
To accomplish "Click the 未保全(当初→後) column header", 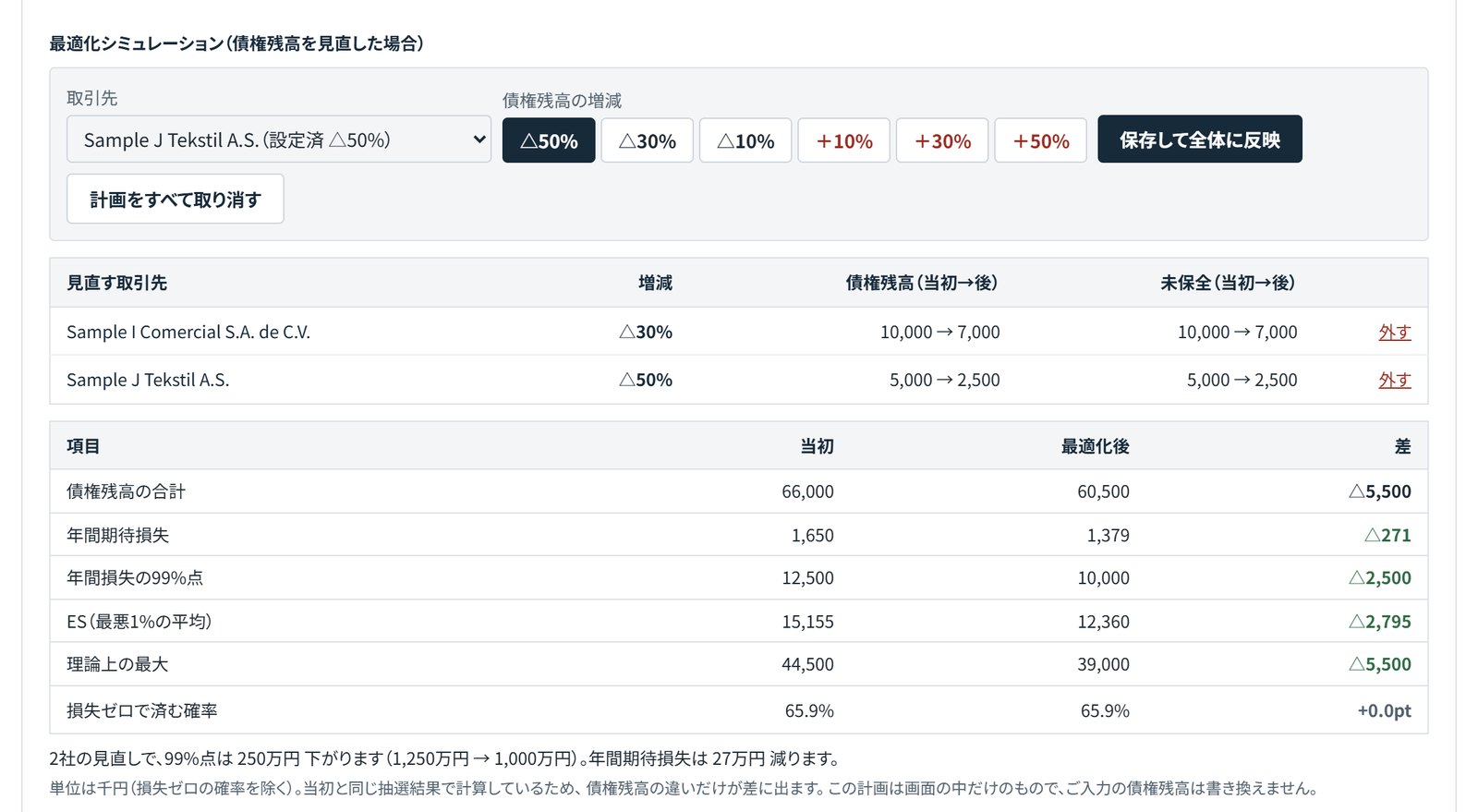I will click(x=1228, y=283).
